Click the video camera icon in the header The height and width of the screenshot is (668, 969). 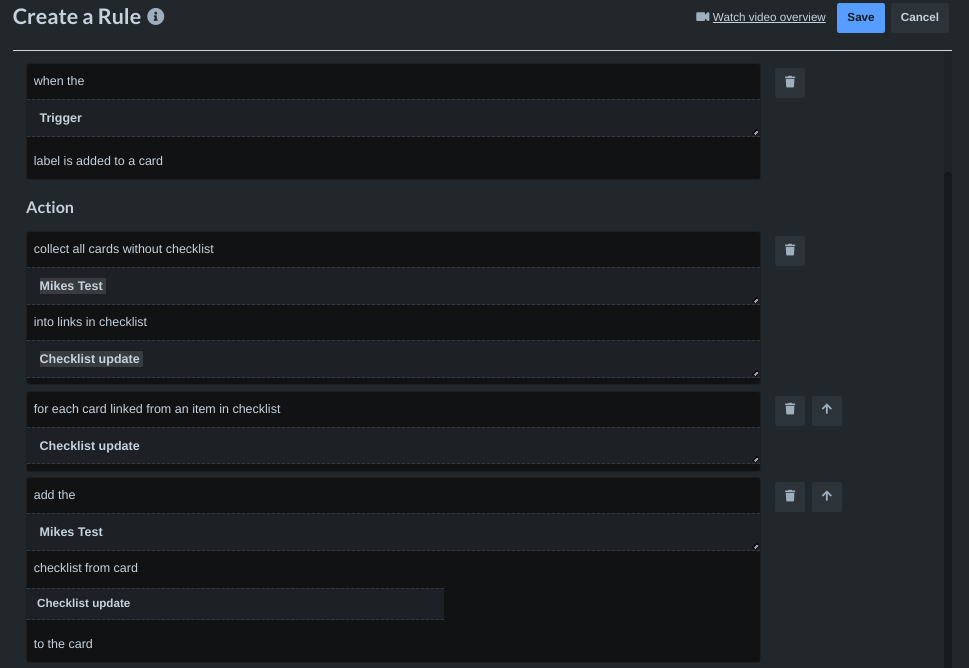pyautogui.click(x=700, y=17)
